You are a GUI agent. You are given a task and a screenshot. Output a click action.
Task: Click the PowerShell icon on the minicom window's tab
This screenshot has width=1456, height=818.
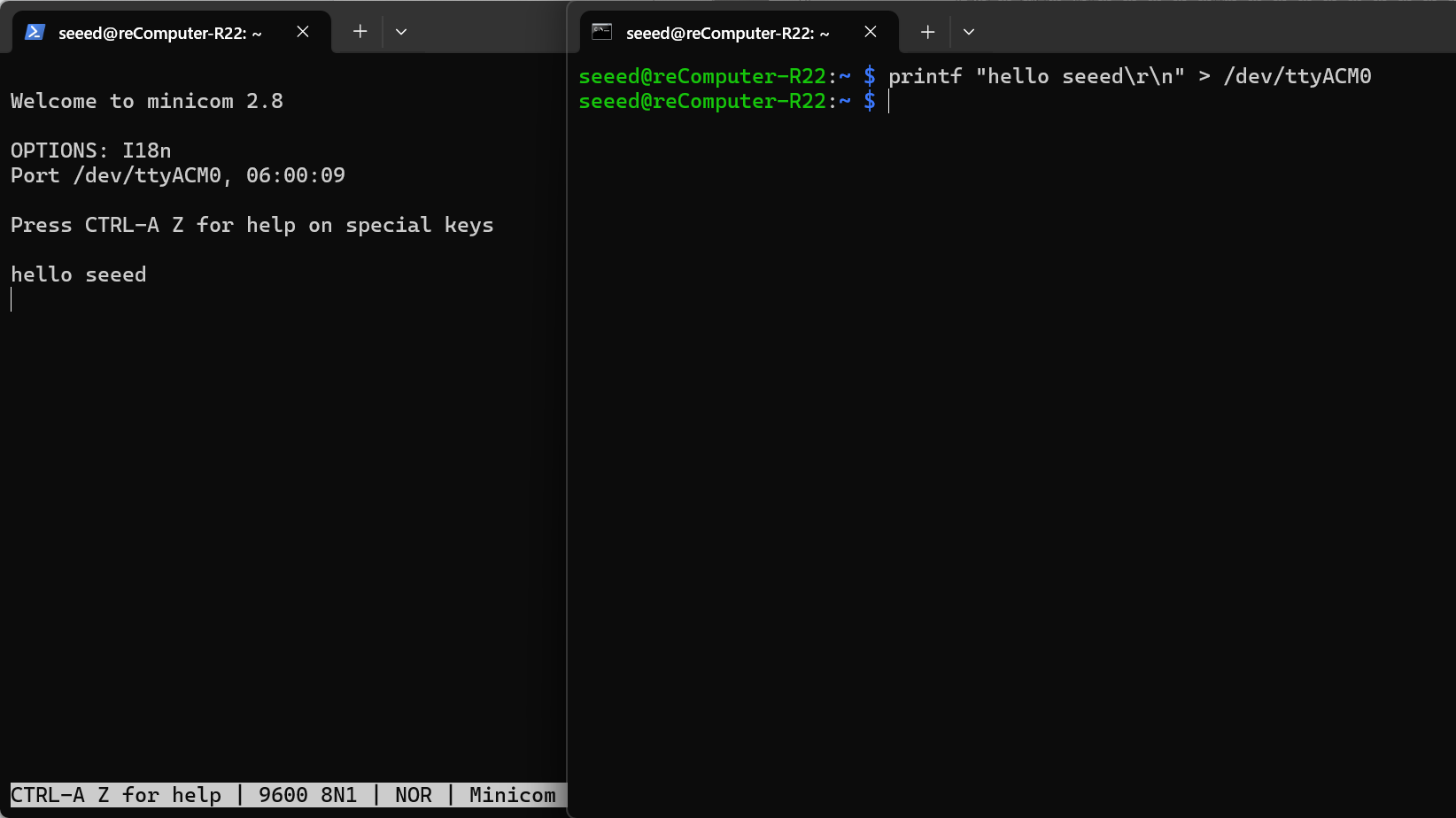[35, 33]
